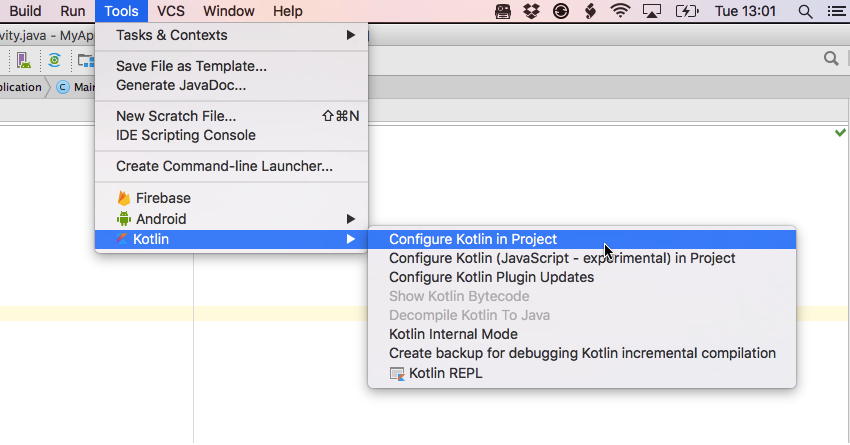Select Configure Kotlin Plugin Updates

tap(491, 277)
